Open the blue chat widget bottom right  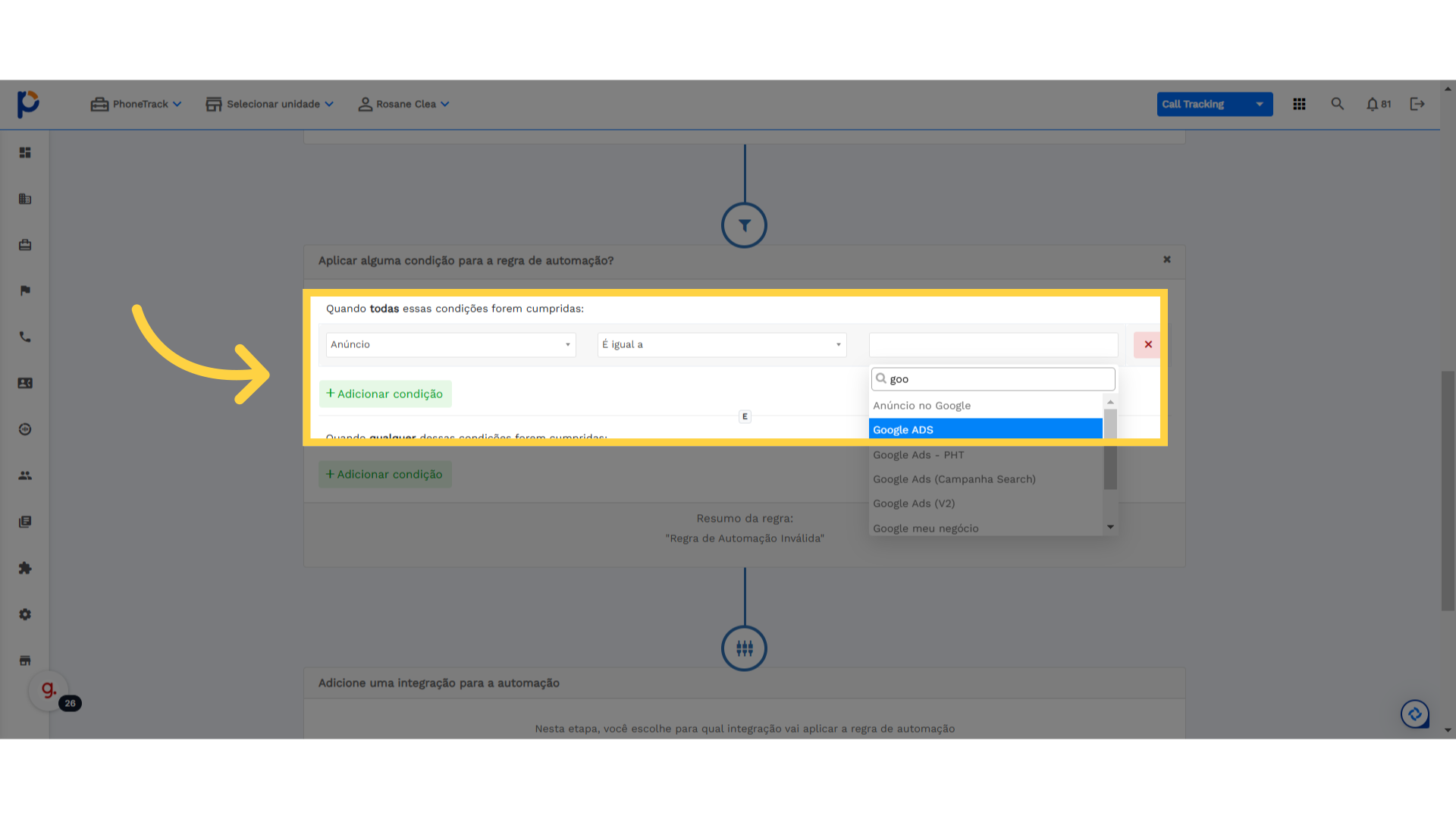click(x=1415, y=714)
